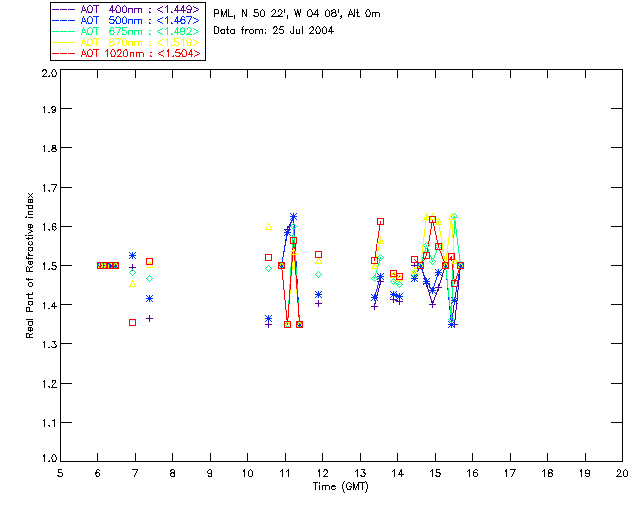Screen dimensions: 640x512
Task: Click the x-axis tick label 20
Action: pos(622,473)
